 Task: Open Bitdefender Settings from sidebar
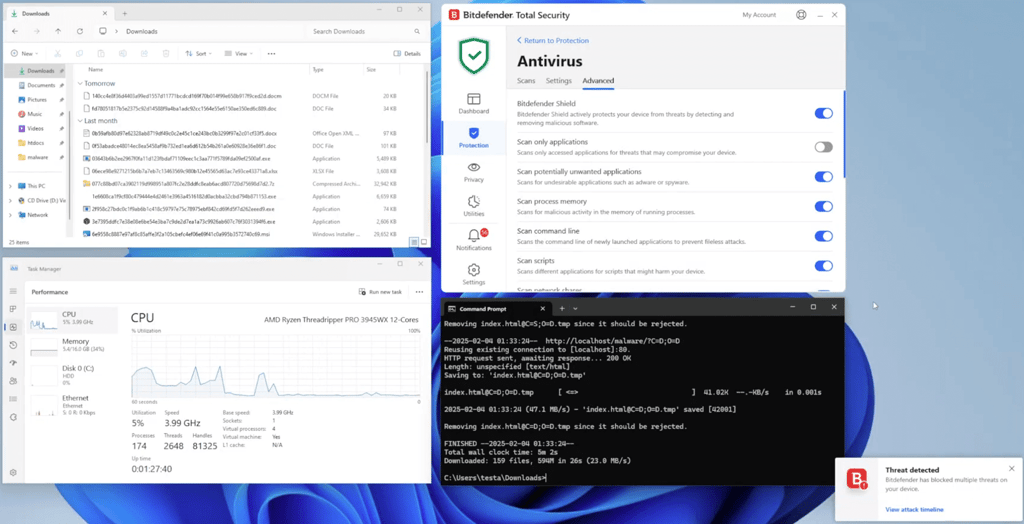(x=473, y=274)
